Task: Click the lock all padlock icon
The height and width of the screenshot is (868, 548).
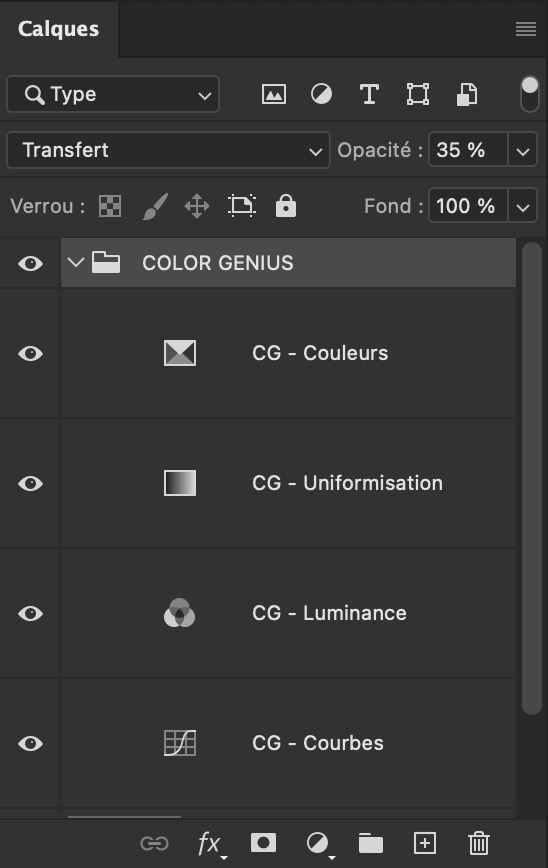Action: click(x=286, y=205)
